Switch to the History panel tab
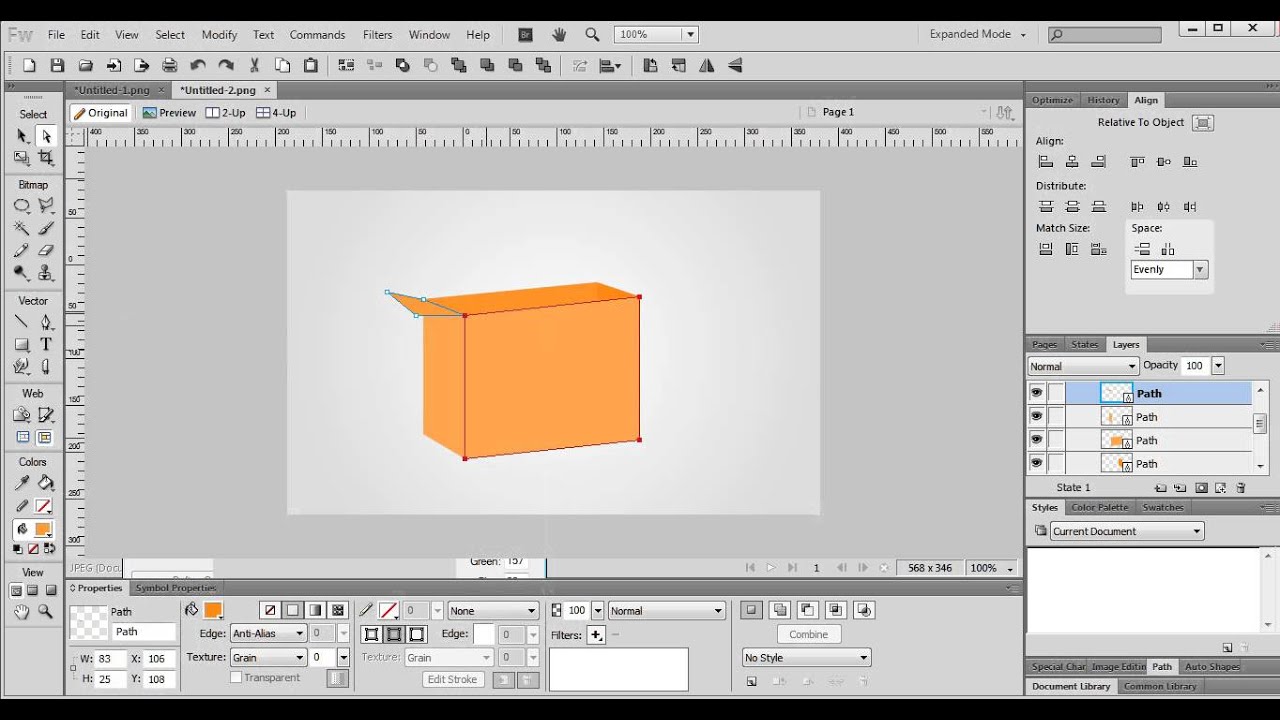 click(1103, 100)
